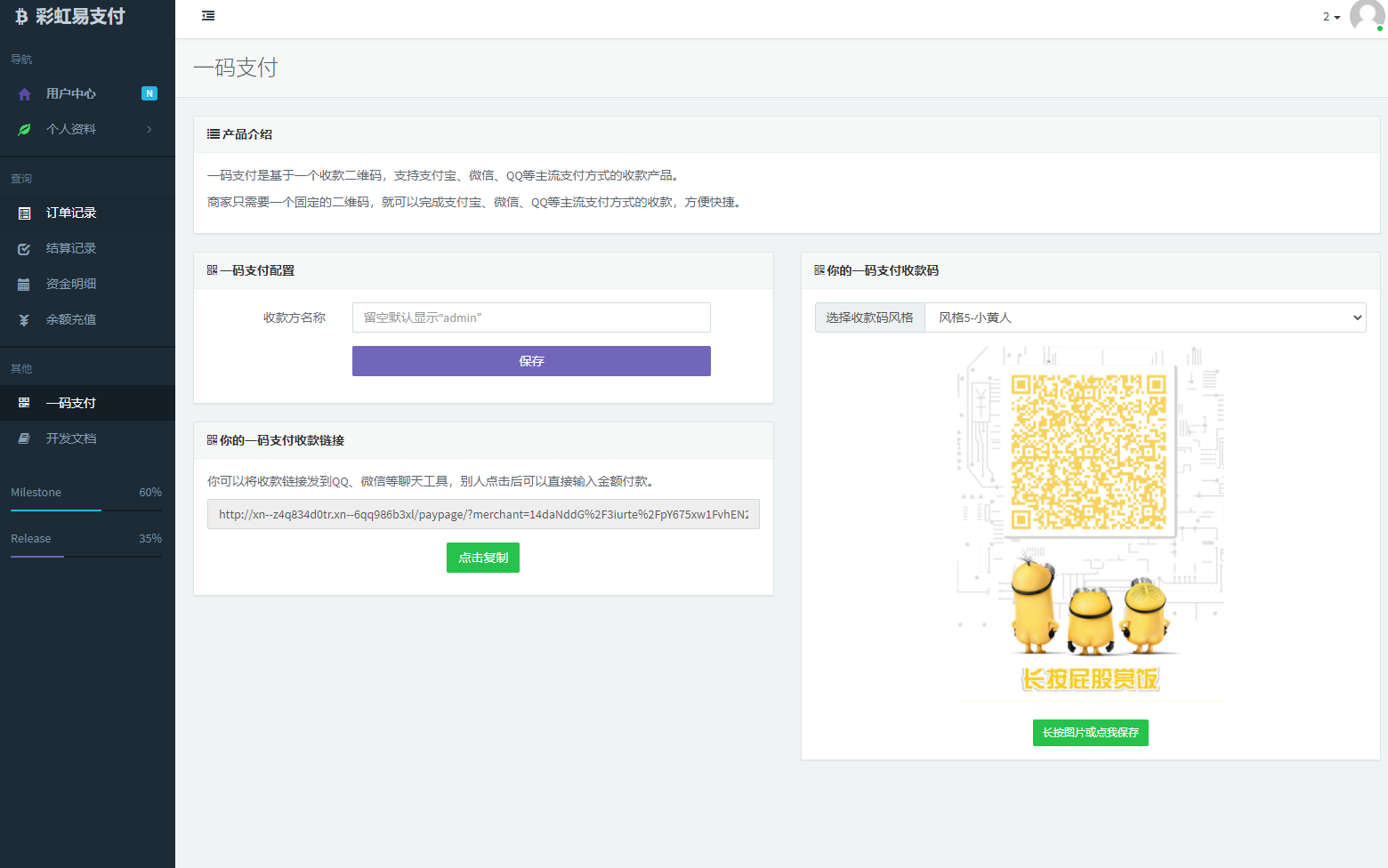The width and height of the screenshot is (1388, 868).
Task: Click the list icon beside 订单记录
Action: pos(25,213)
